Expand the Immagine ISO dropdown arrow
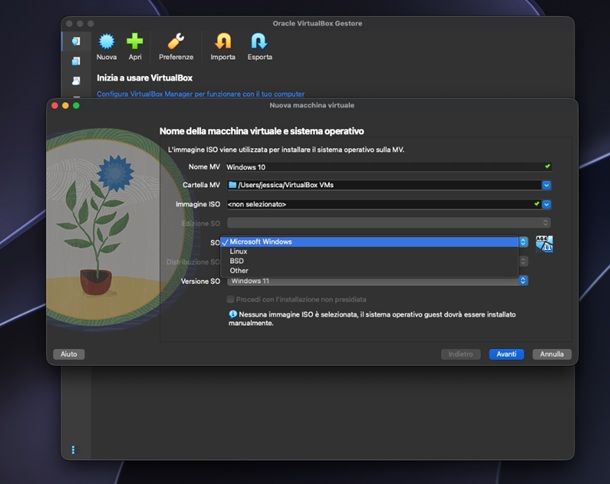This screenshot has height=484, width=610. [546, 204]
